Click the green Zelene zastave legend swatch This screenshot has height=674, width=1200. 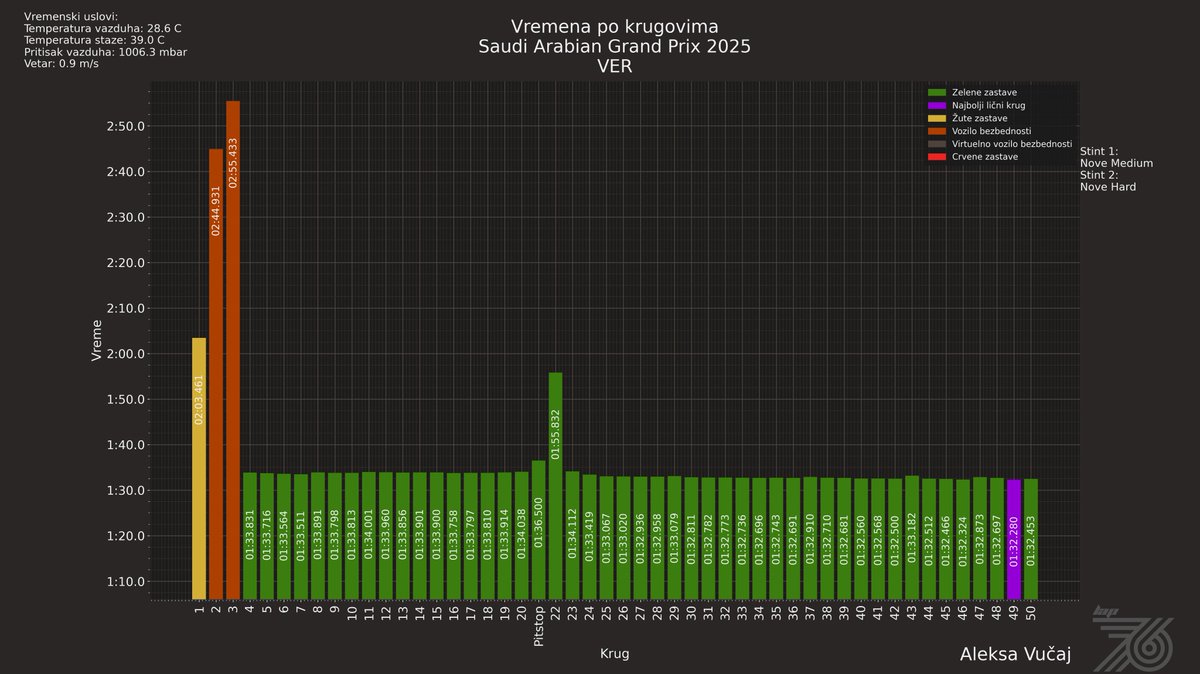936,92
